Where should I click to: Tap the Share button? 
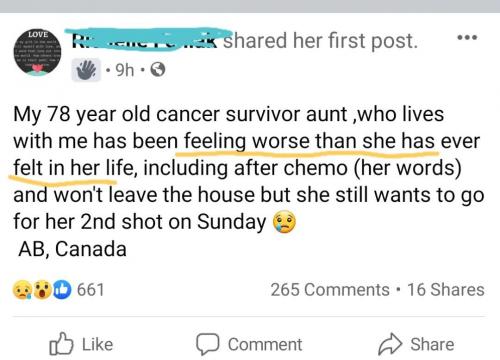(x=416, y=344)
